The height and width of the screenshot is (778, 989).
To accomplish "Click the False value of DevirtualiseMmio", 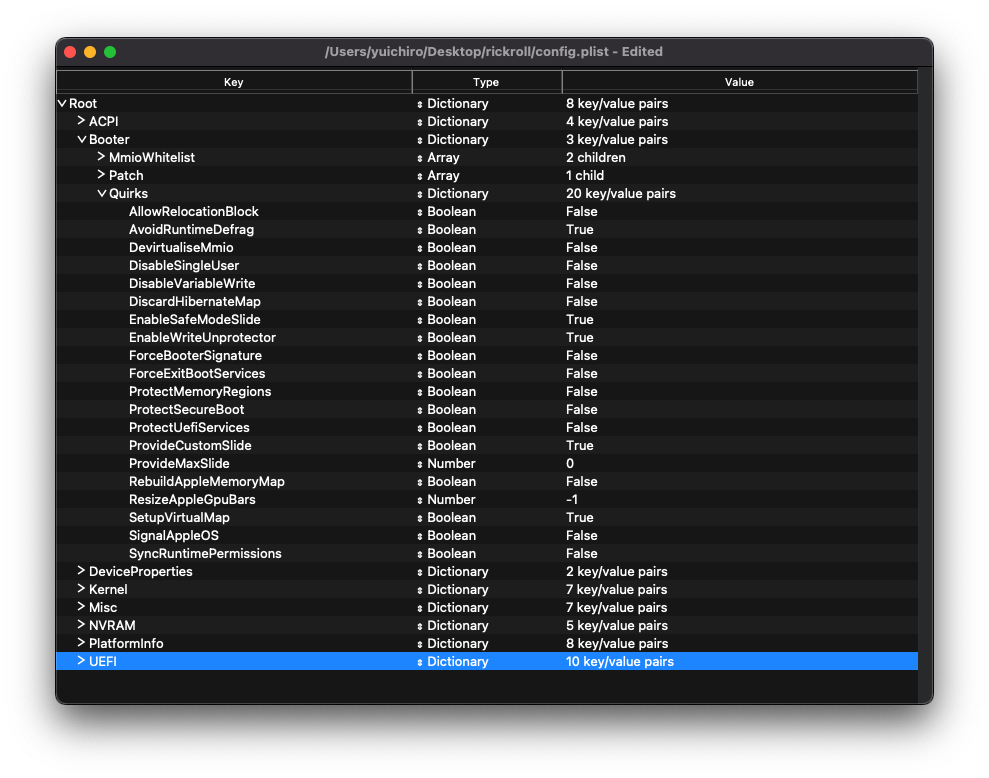I will pyautogui.click(x=581, y=248).
